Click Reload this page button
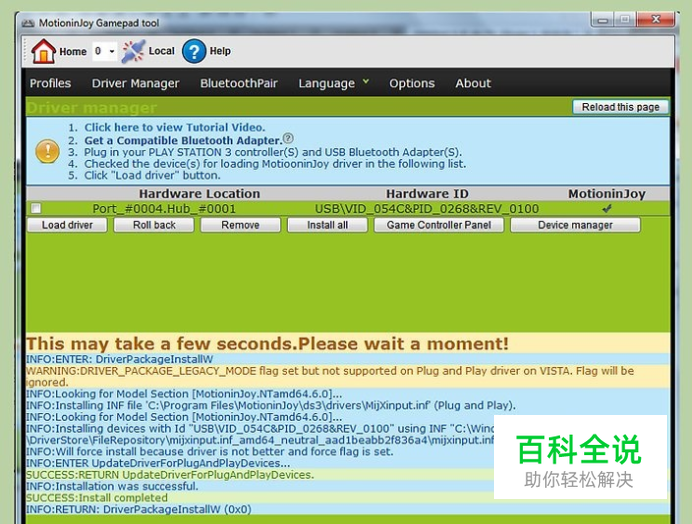 (620, 107)
